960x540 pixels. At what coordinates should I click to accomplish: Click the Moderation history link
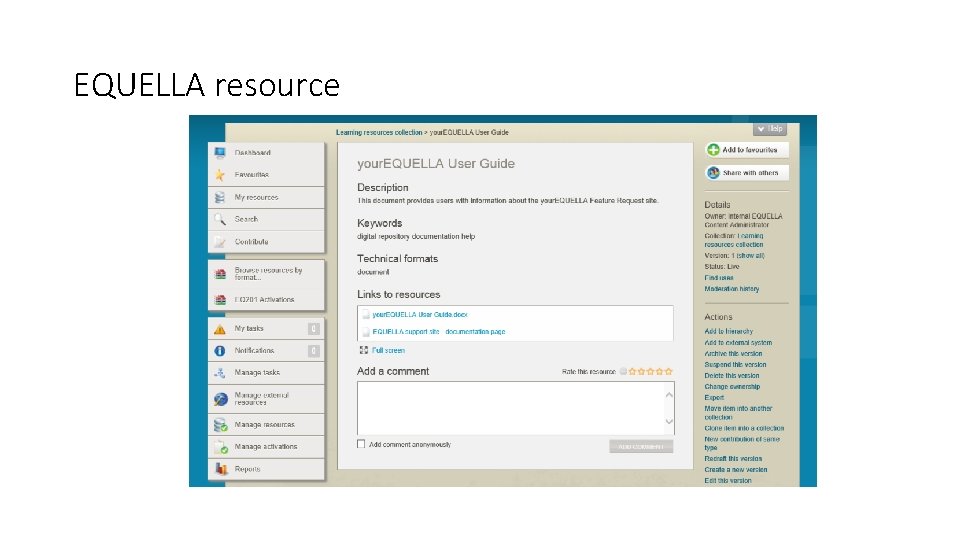(x=732, y=288)
